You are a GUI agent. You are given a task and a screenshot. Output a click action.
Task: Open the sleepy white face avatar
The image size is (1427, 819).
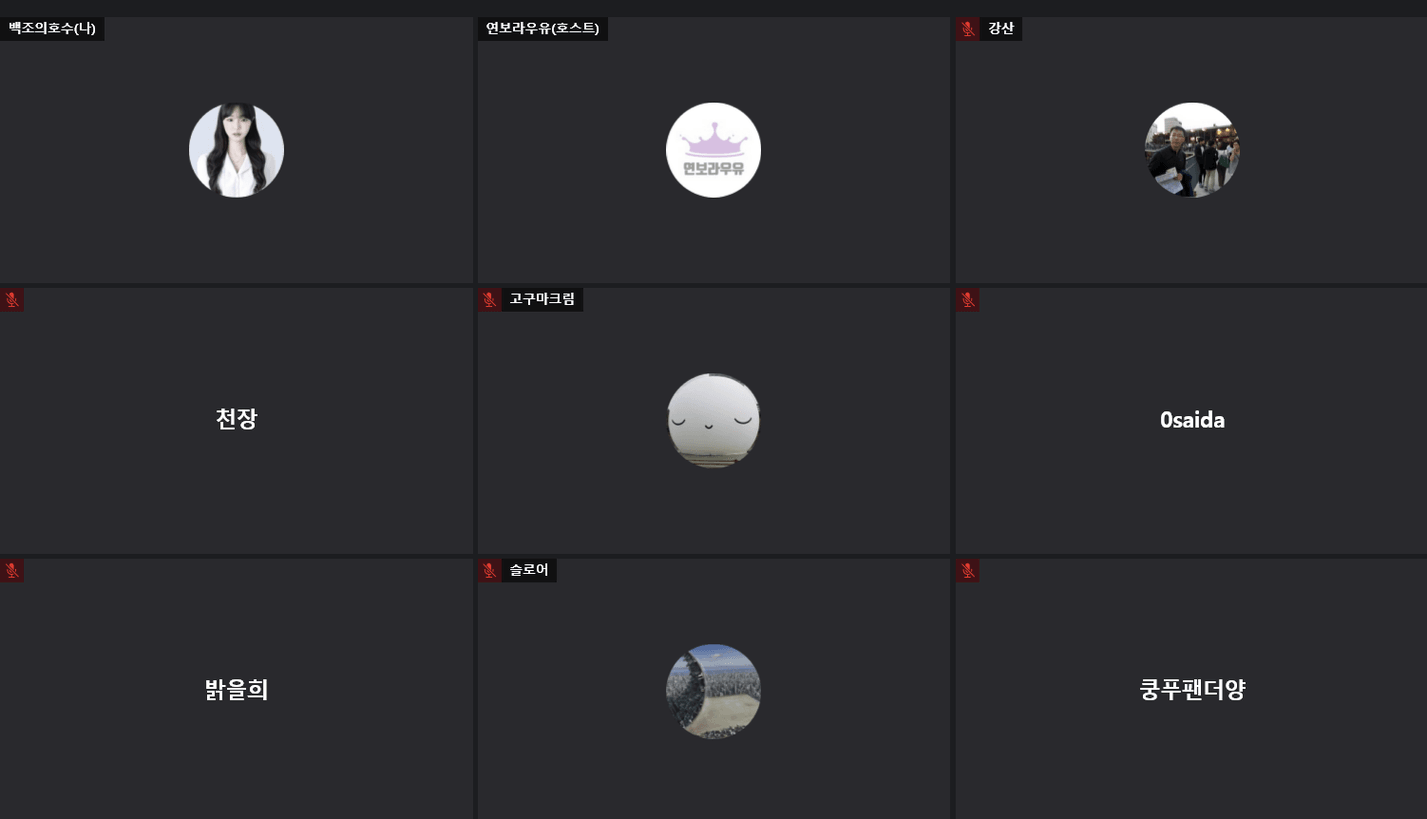coord(713,420)
